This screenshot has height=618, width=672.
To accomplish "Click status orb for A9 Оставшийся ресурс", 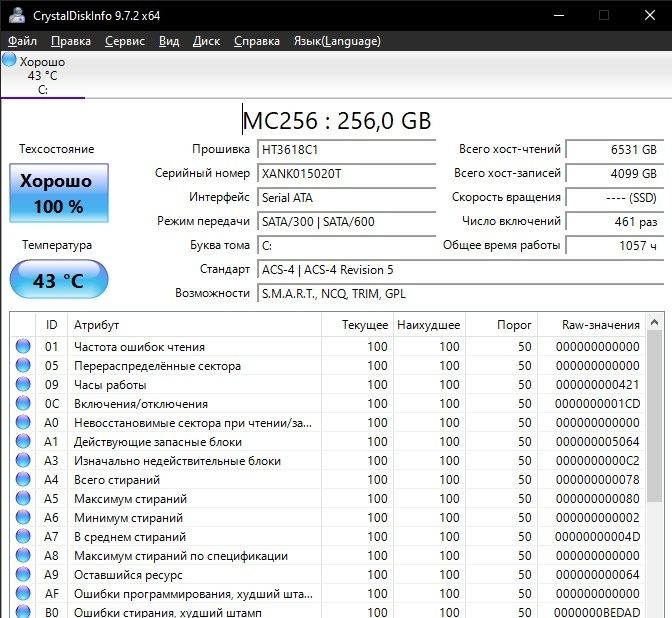I will (x=23, y=574).
